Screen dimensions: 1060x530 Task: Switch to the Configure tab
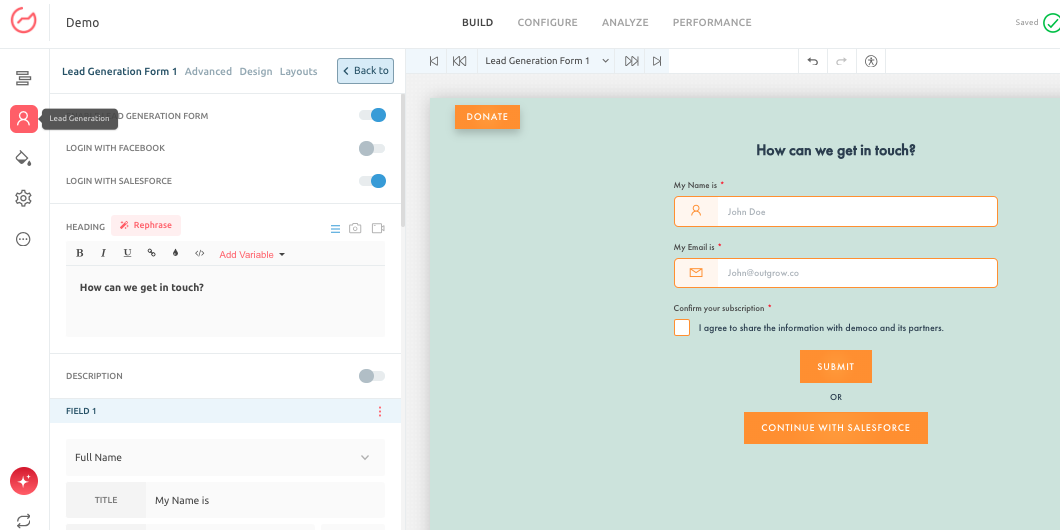click(x=547, y=22)
